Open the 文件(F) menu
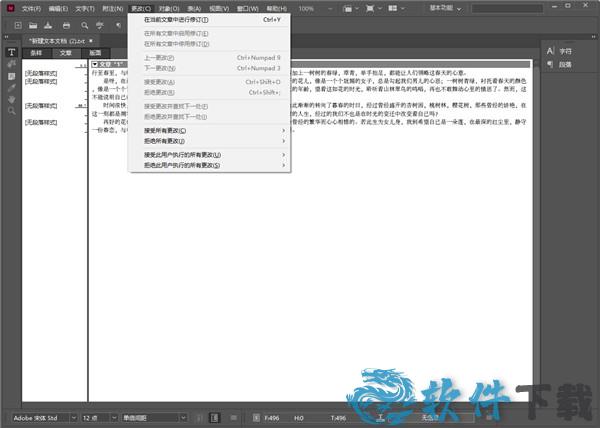The image size is (600, 428). click(x=32, y=7)
